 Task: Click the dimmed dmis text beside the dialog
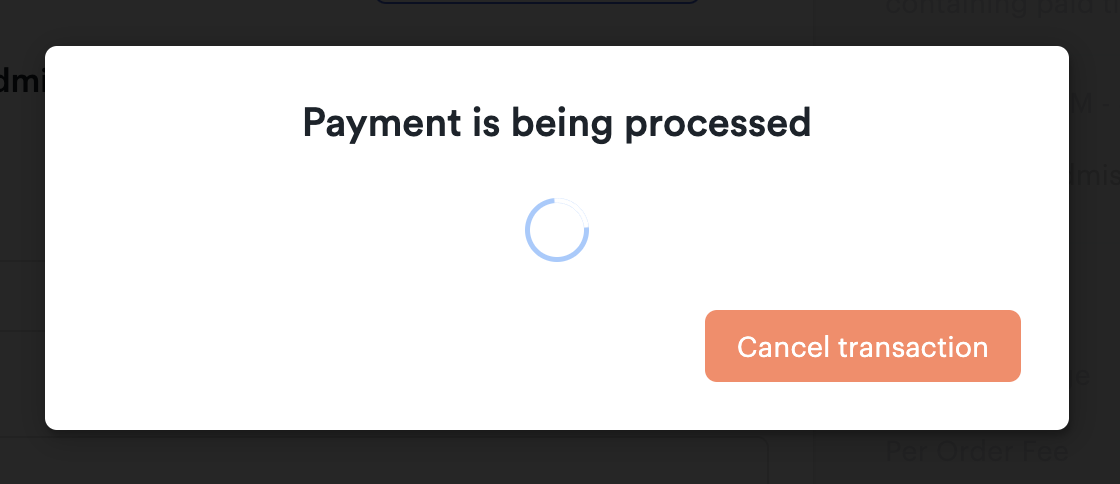point(1094,175)
